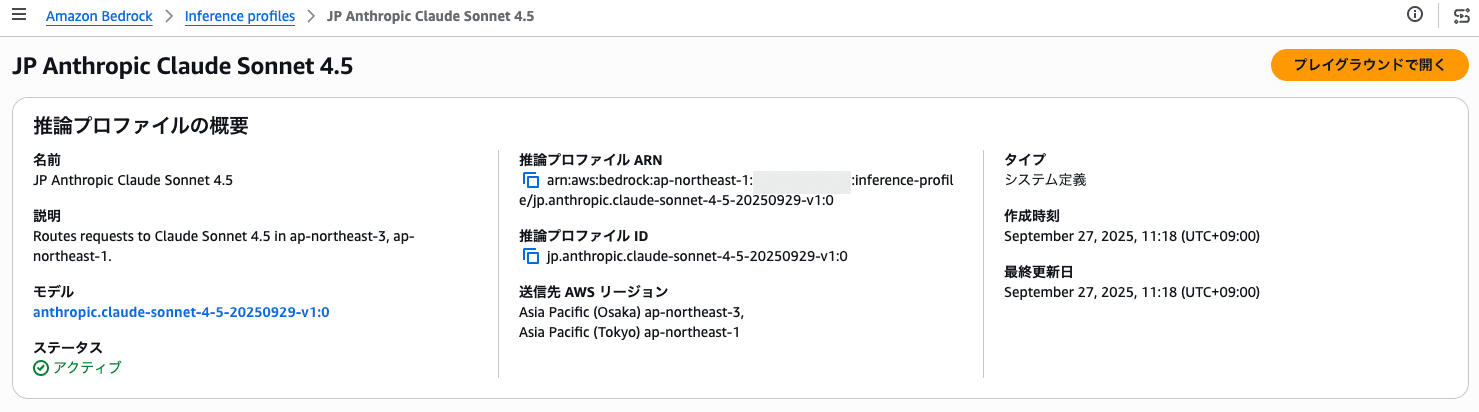Click the green active status checkmark

(41, 368)
